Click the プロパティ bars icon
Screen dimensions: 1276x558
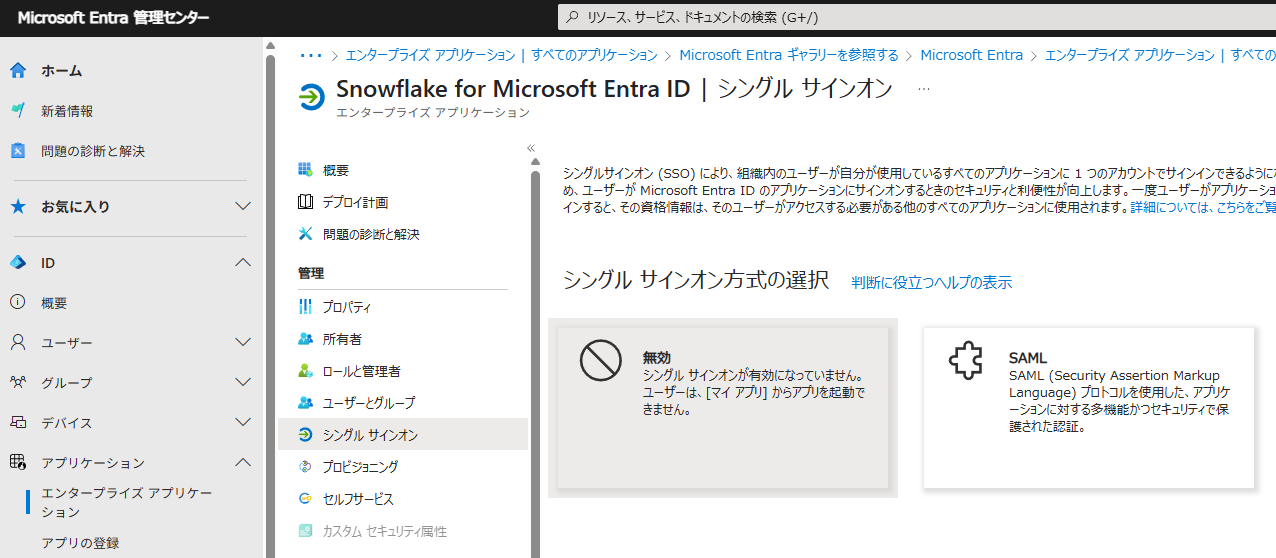(306, 307)
